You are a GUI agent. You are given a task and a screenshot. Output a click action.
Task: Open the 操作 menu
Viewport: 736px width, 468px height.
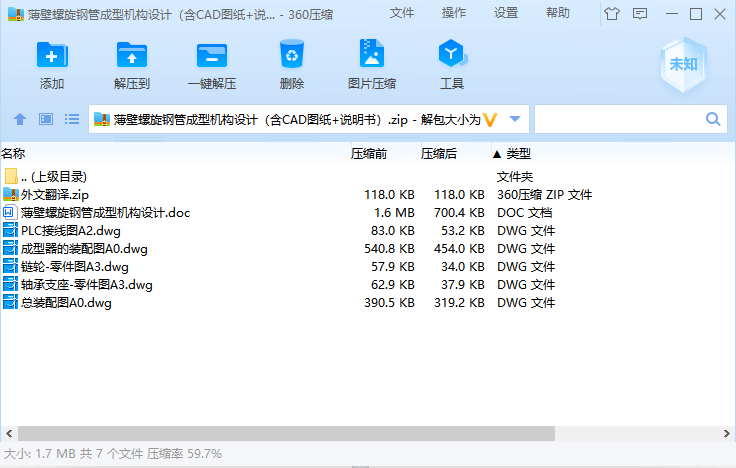(454, 13)
